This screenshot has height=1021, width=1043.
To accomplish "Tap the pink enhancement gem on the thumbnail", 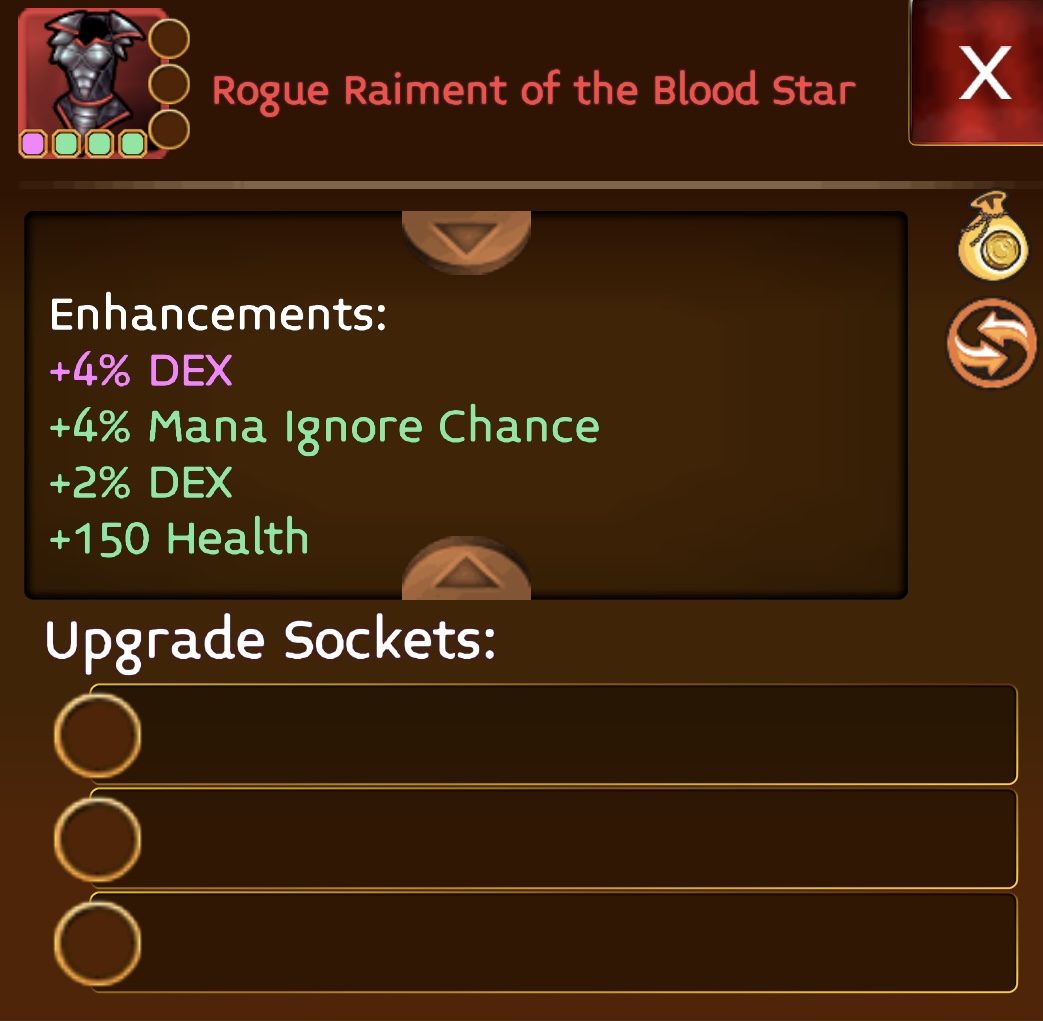I will pos(33,144).
